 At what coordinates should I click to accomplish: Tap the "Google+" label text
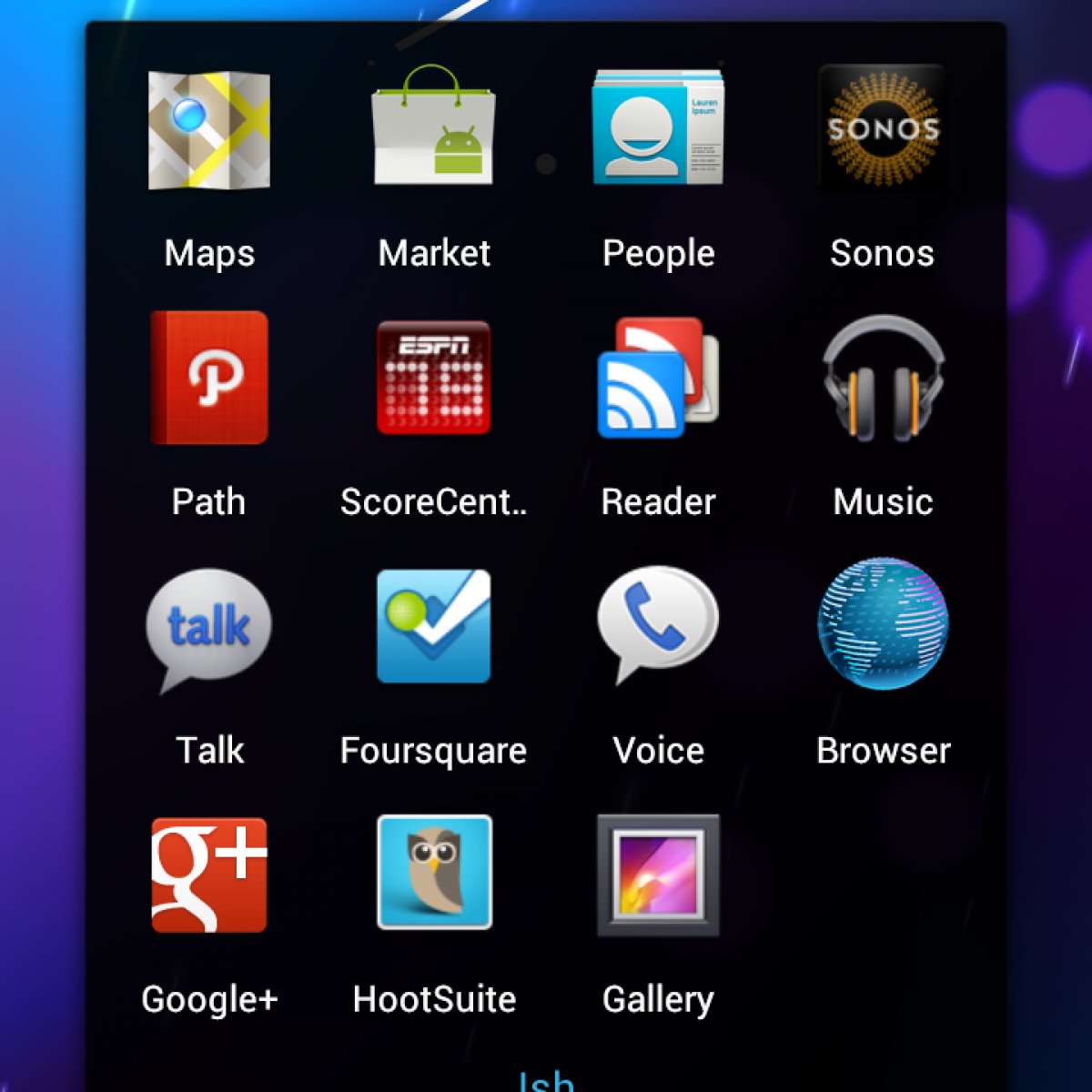[209, 1000]
